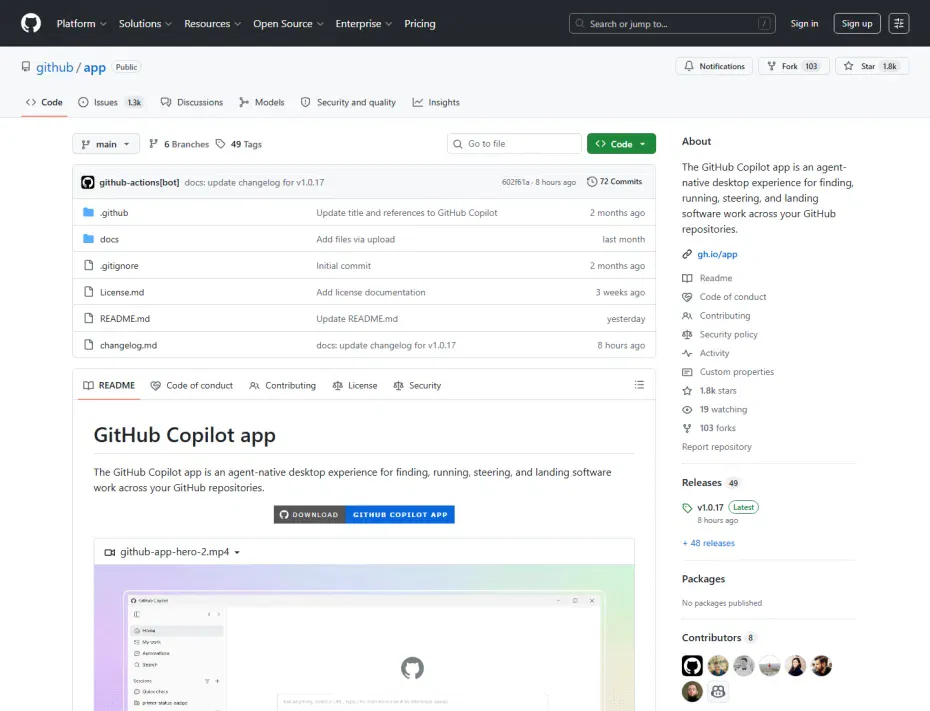Click the changelog.md file icon
930x711 pixels.
88,345
